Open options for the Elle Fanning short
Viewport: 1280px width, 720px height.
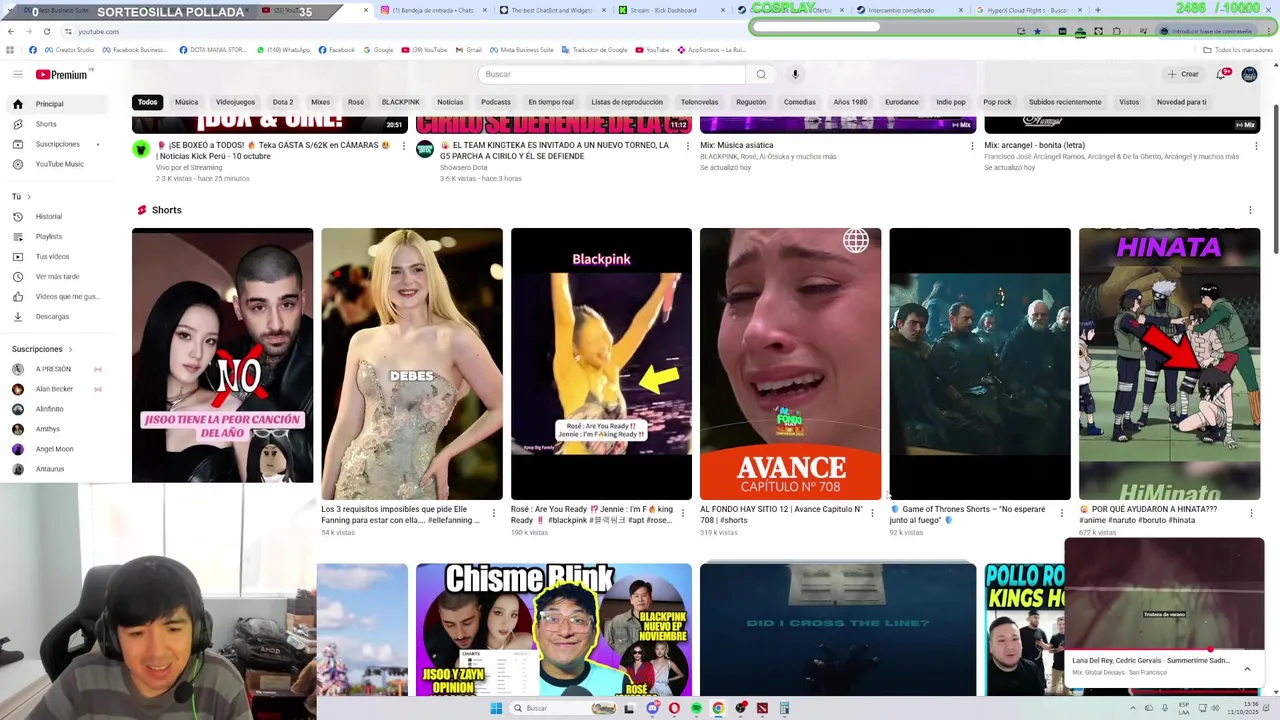pos(493,513)
